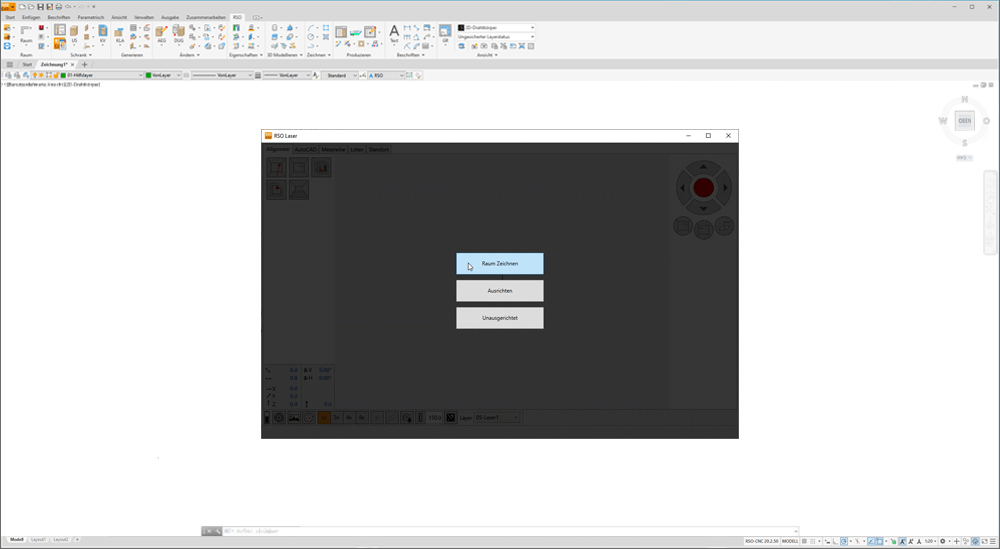Expand the 01-Hilfslayer layer dropdown
This screenshot has width=1000, height=549.
click(x=100, y=75)
